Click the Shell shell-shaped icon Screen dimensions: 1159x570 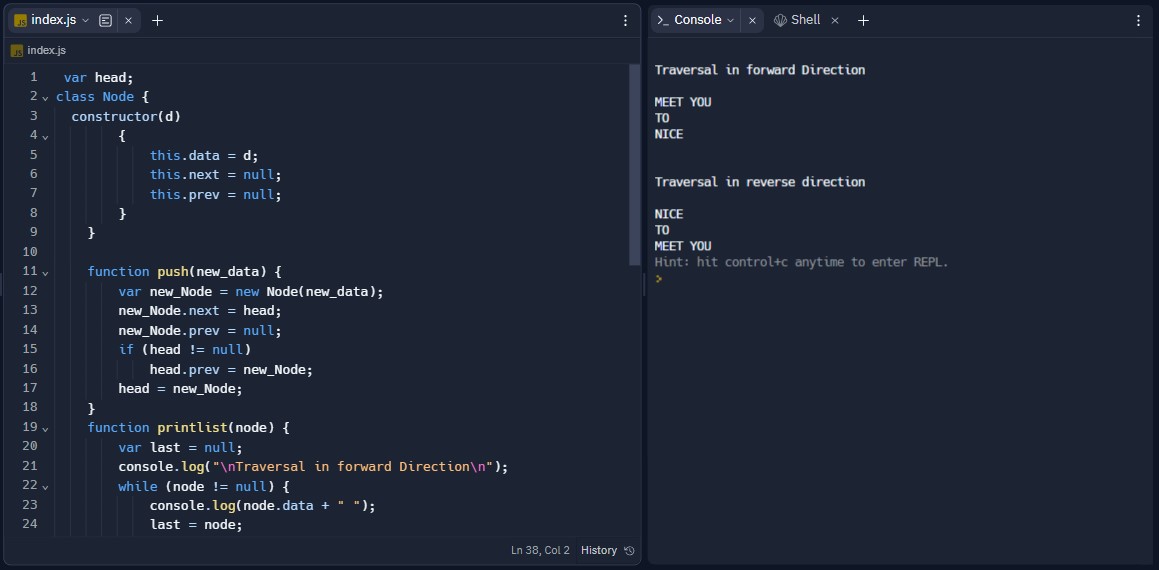[x=780, y=20]
